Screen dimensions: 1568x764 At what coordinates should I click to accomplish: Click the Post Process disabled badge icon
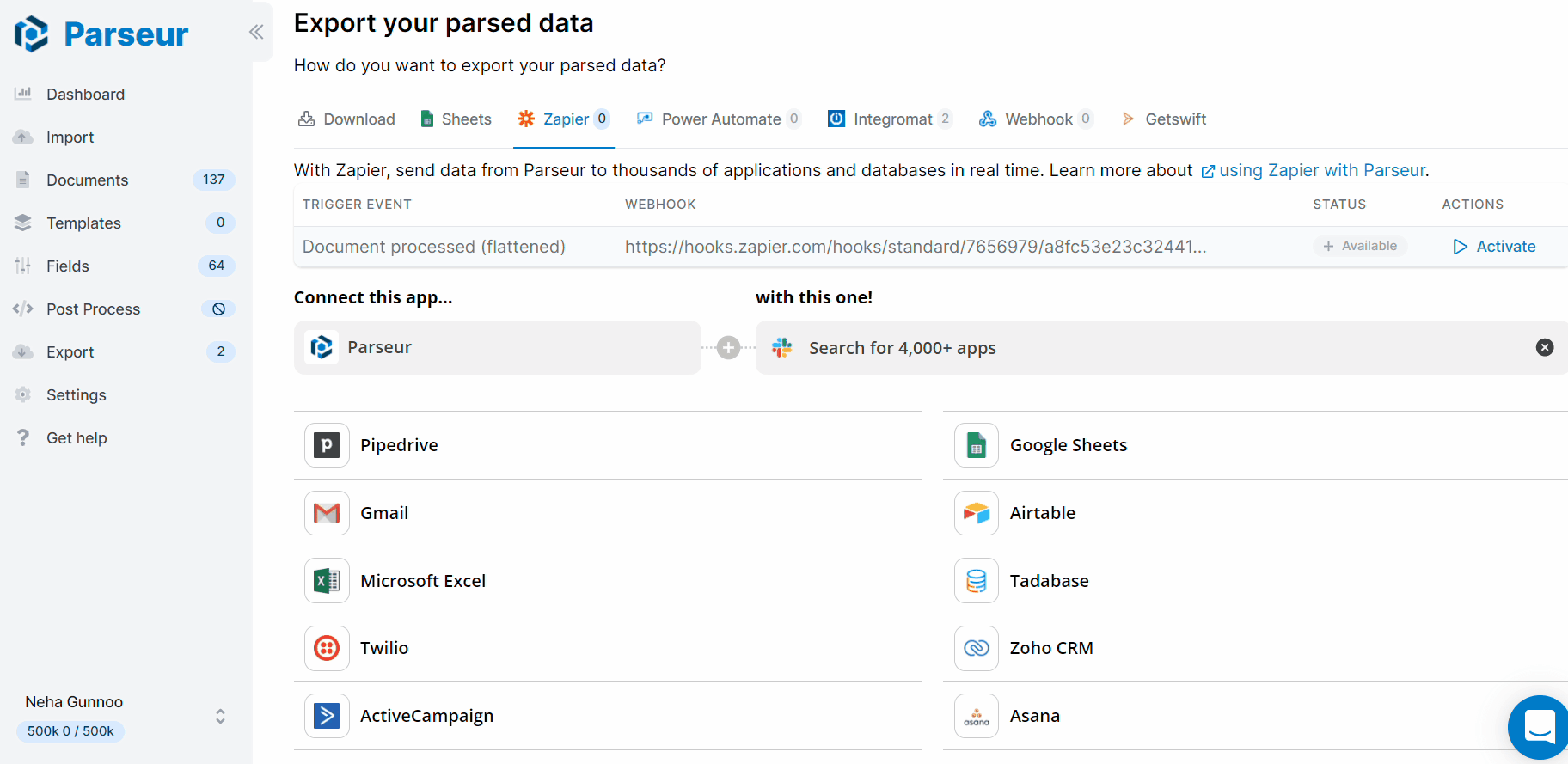coord(218,309)
